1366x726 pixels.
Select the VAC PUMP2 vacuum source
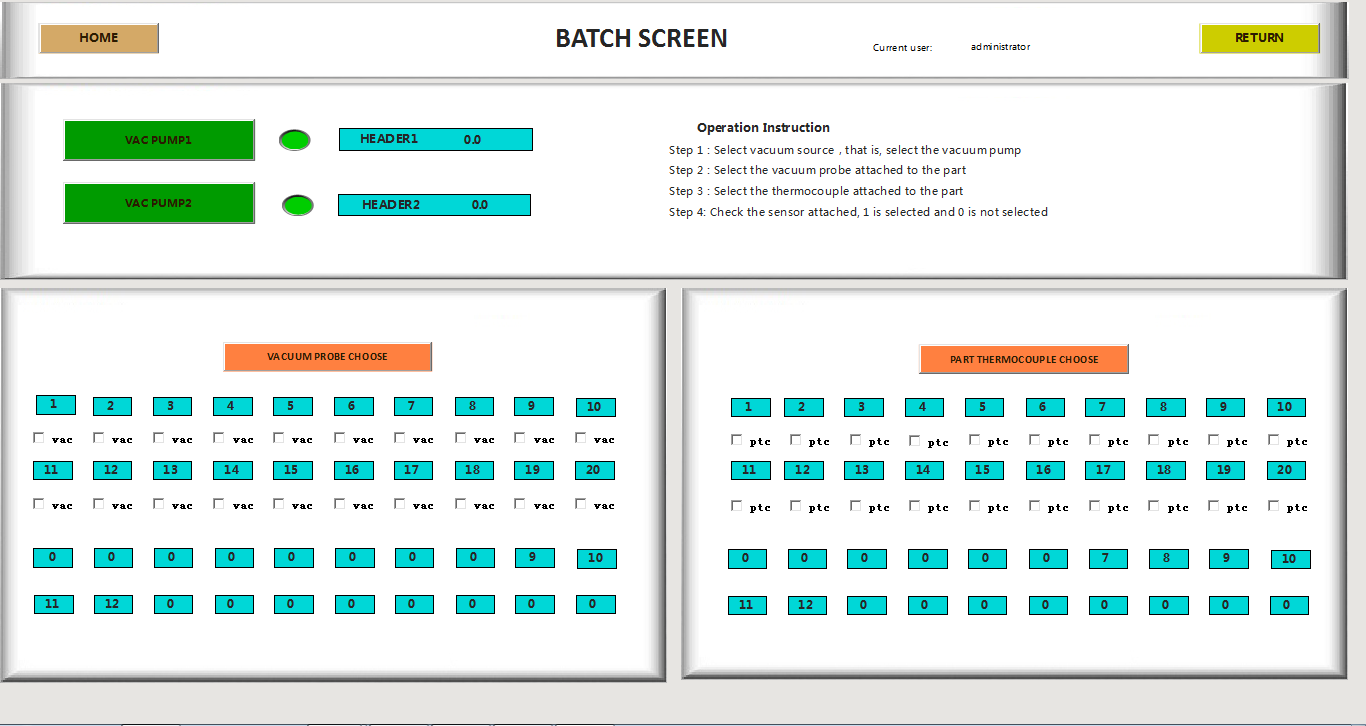(159, 203)
